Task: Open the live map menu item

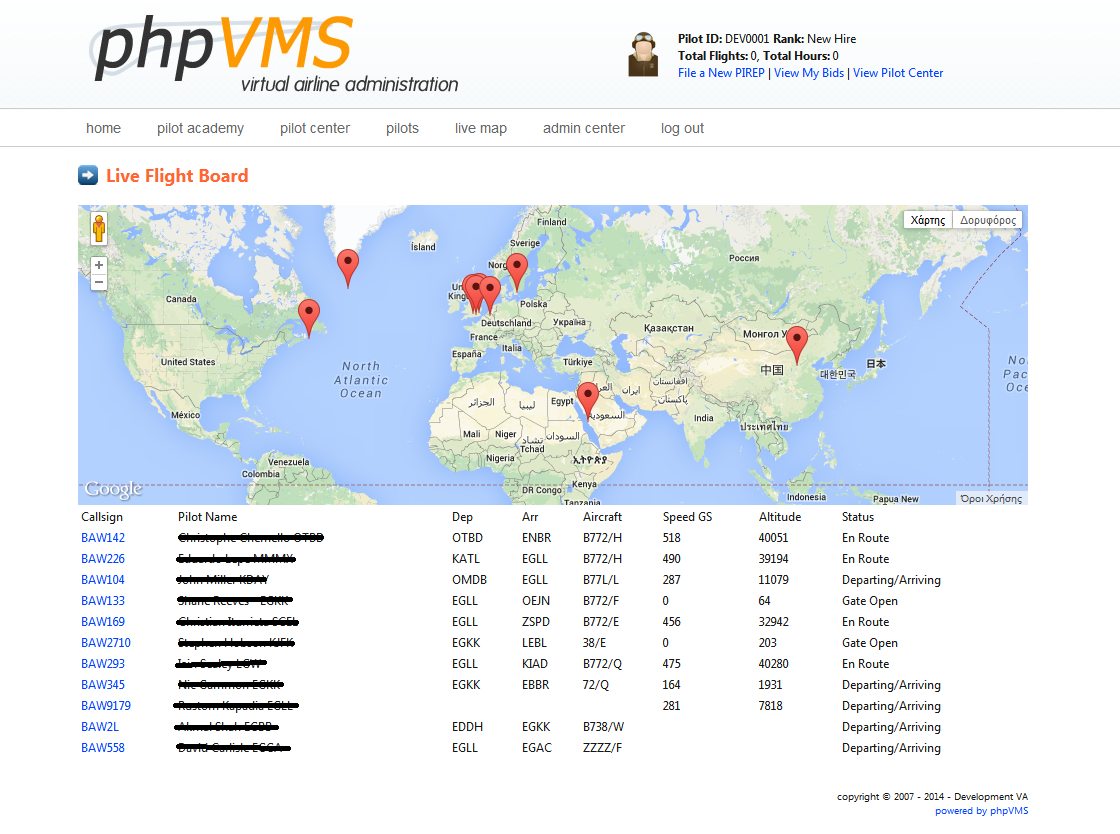Action: tap(481, 129)
